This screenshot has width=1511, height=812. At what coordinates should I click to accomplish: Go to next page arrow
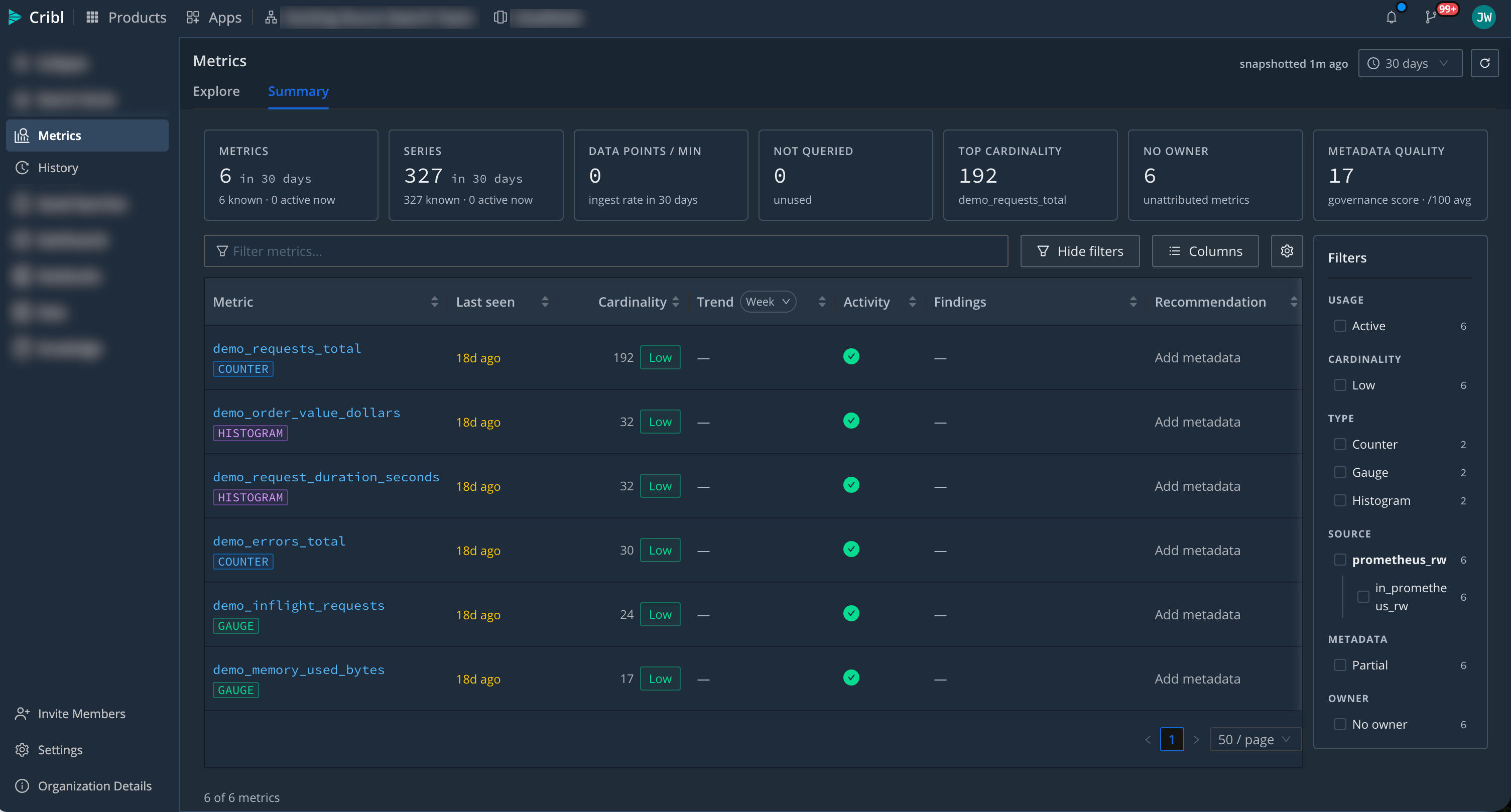click(1196, 740)
